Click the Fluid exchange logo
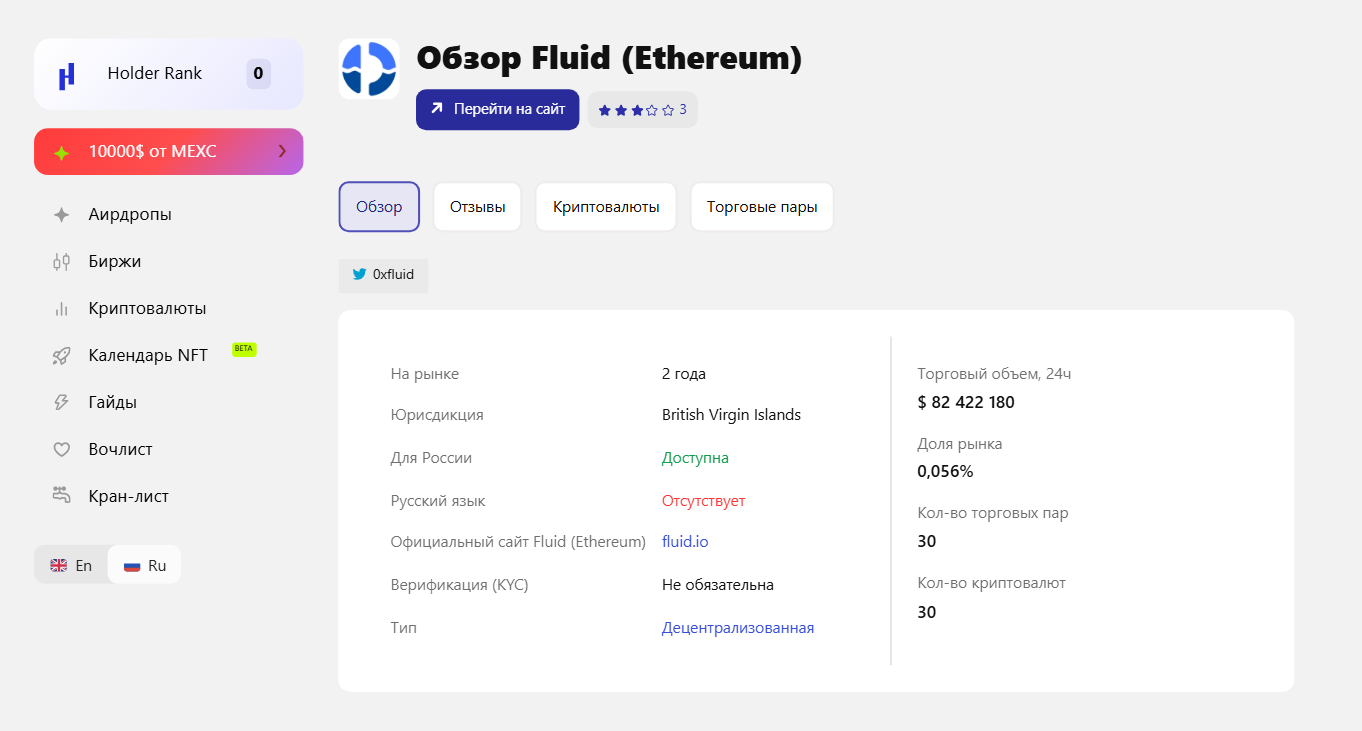 point(369,69)
